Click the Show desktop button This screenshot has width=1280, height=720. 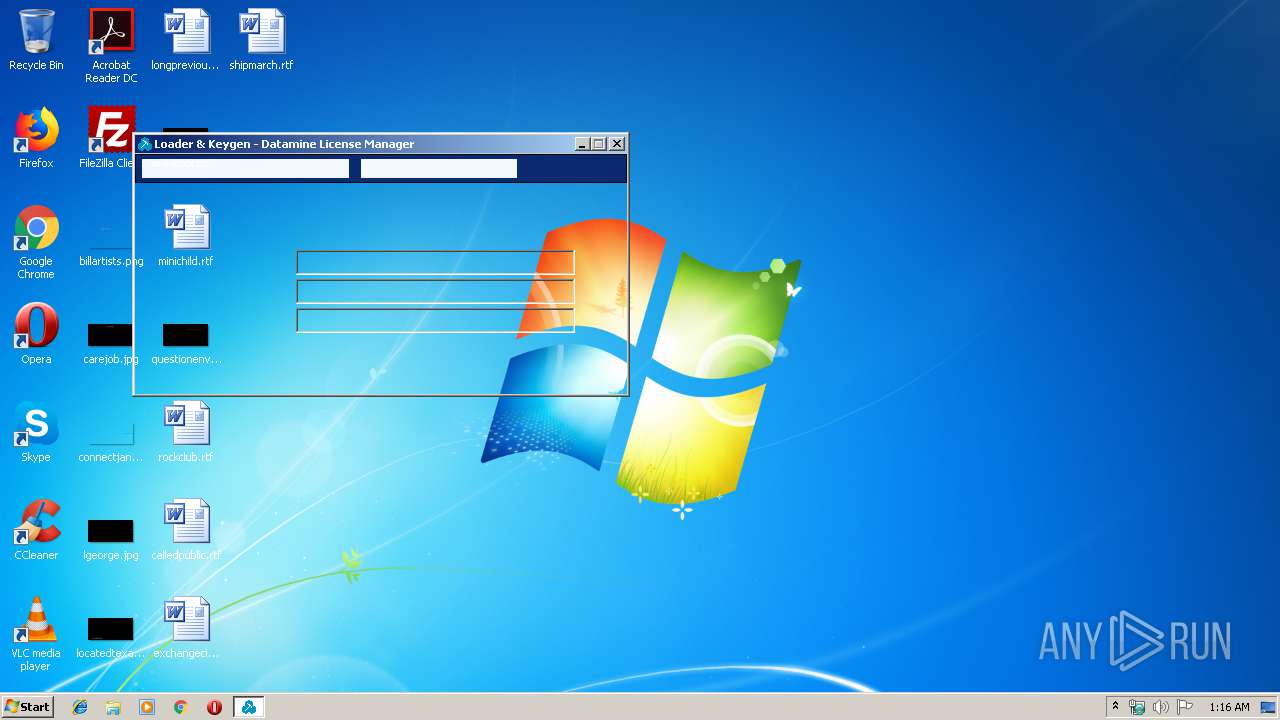pos(1268,707)
